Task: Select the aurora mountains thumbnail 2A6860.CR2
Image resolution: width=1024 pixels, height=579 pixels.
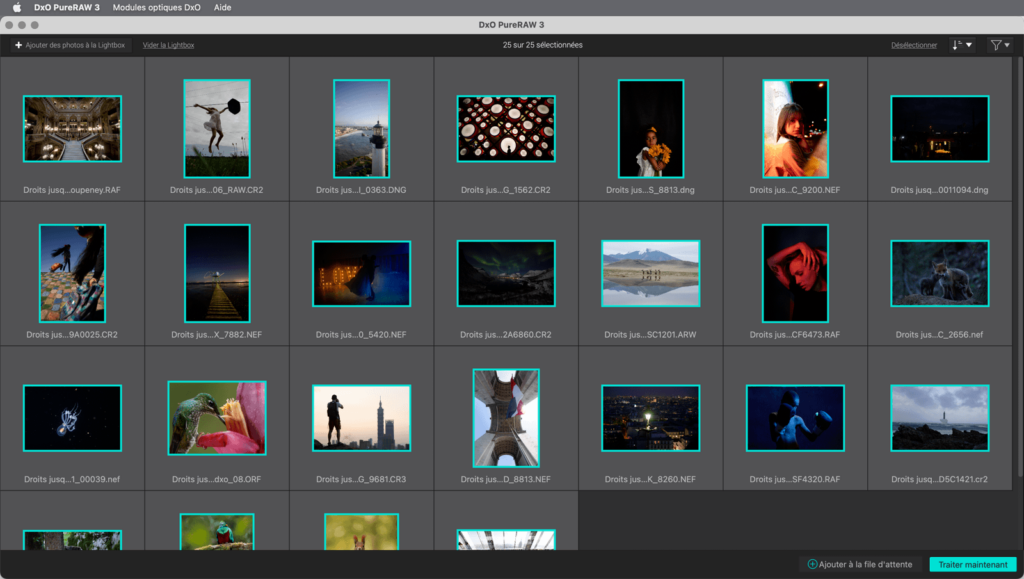Action: coord(506,274)
